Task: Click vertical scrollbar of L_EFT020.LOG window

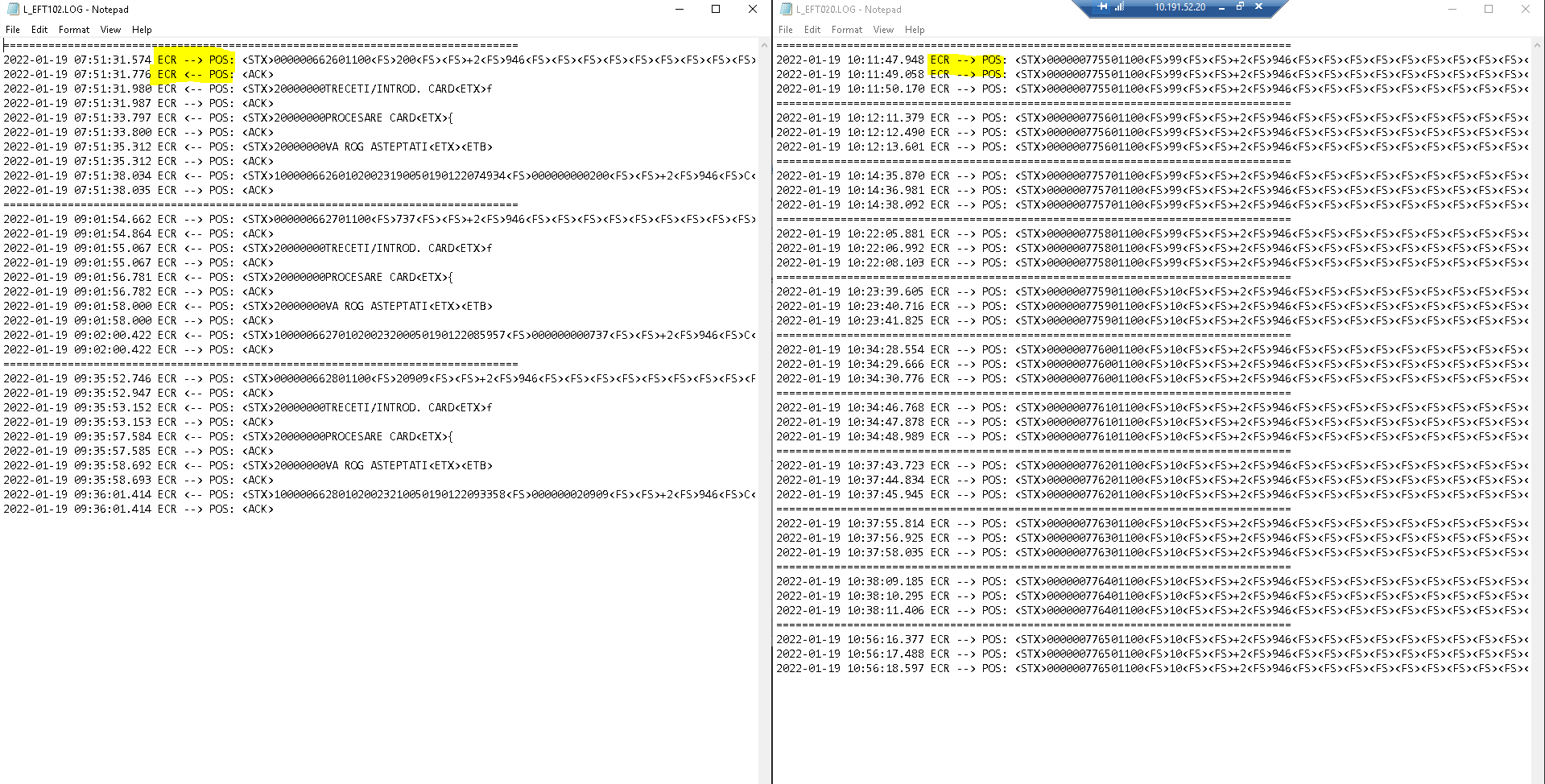Action: [x=1537, y=402]
